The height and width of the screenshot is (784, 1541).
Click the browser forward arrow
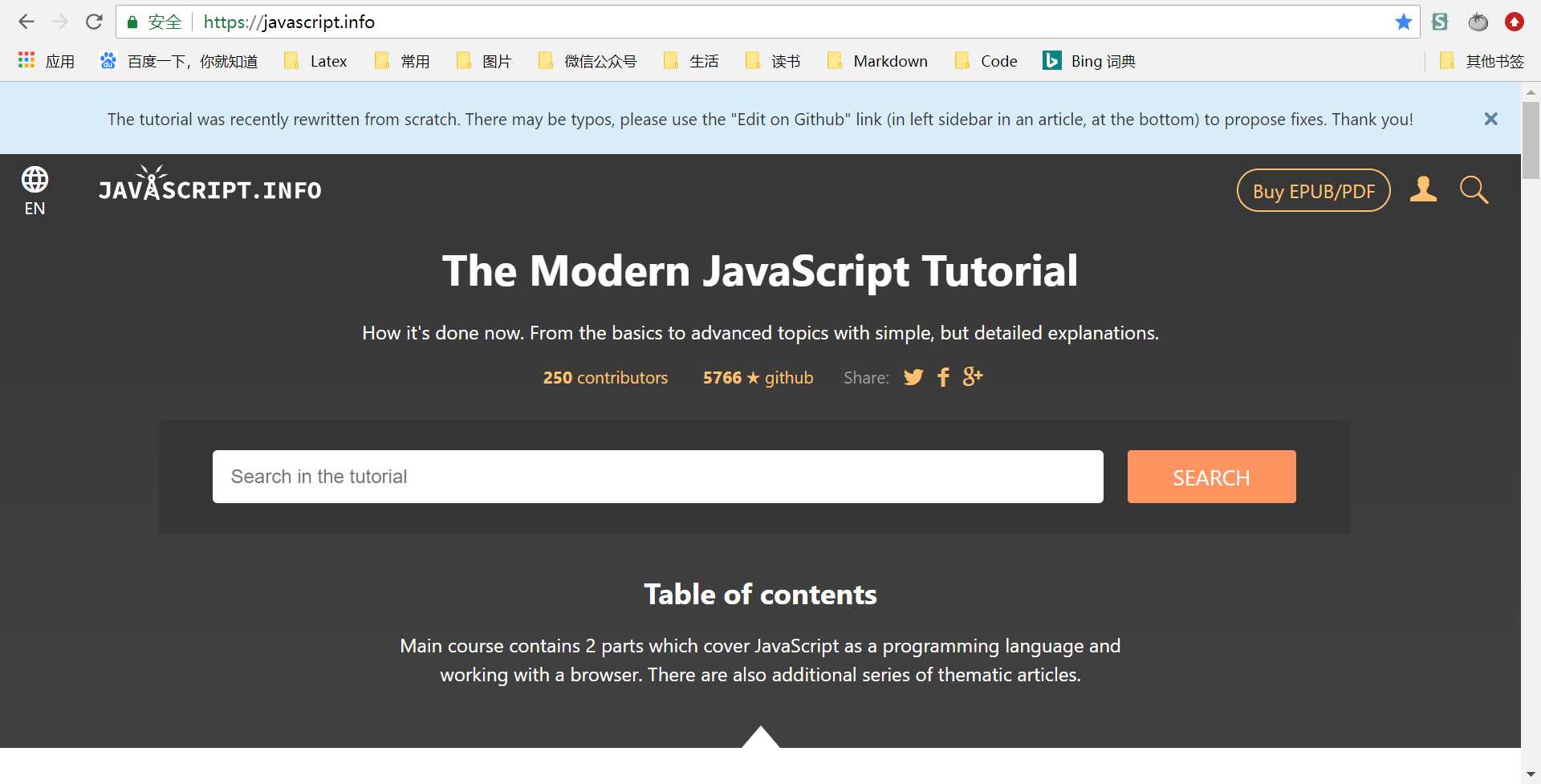pos(60,22)
